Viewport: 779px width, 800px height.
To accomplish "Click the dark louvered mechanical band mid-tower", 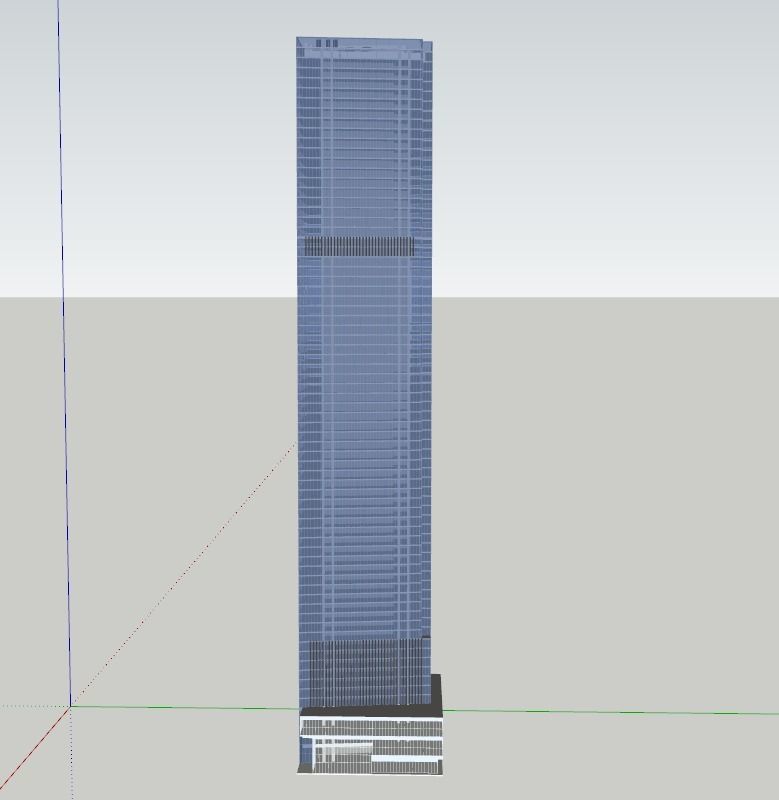I will click(359, 246).
